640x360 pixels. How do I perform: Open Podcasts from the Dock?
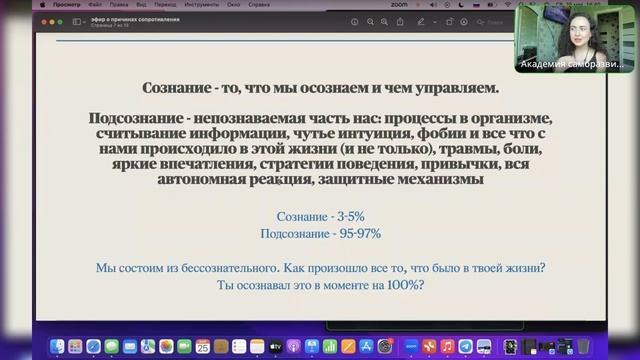293,347
